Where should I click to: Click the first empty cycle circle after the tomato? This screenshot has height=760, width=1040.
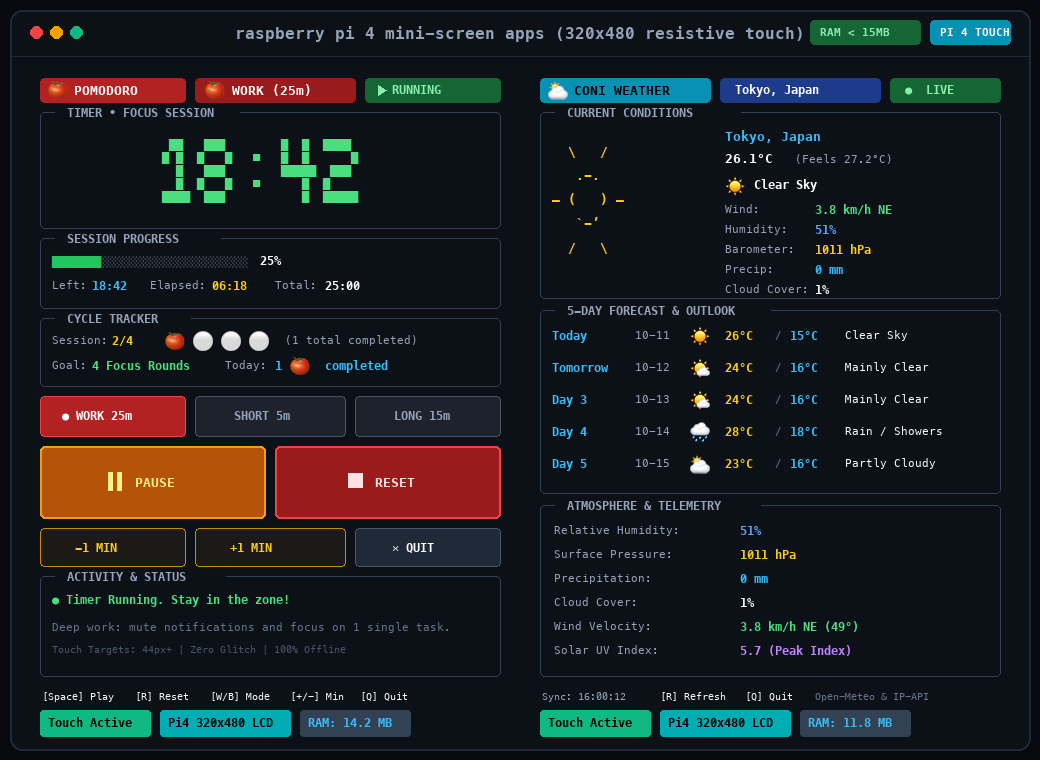(203, 341)
